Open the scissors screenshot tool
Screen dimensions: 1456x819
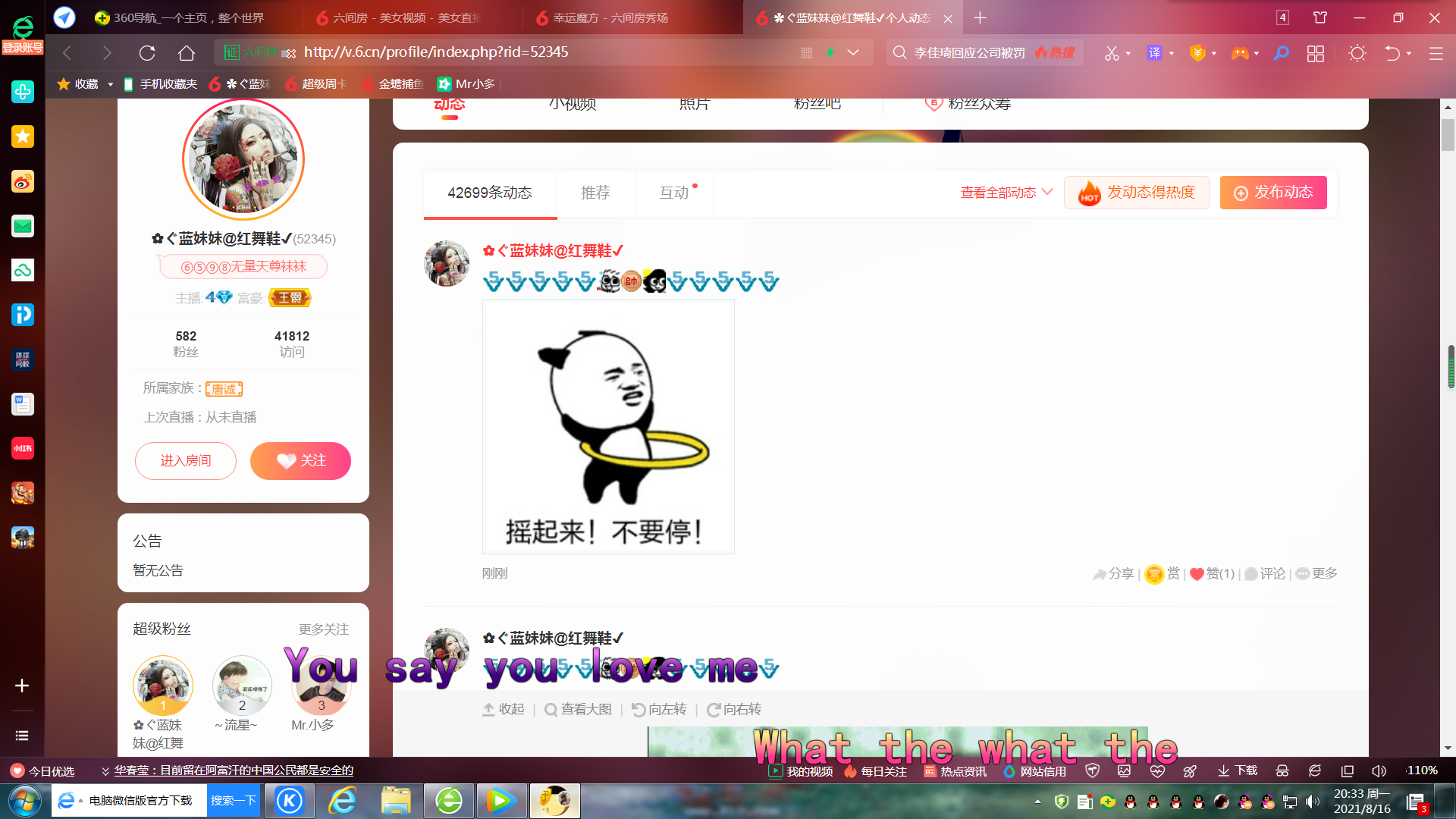(1112, 53)
